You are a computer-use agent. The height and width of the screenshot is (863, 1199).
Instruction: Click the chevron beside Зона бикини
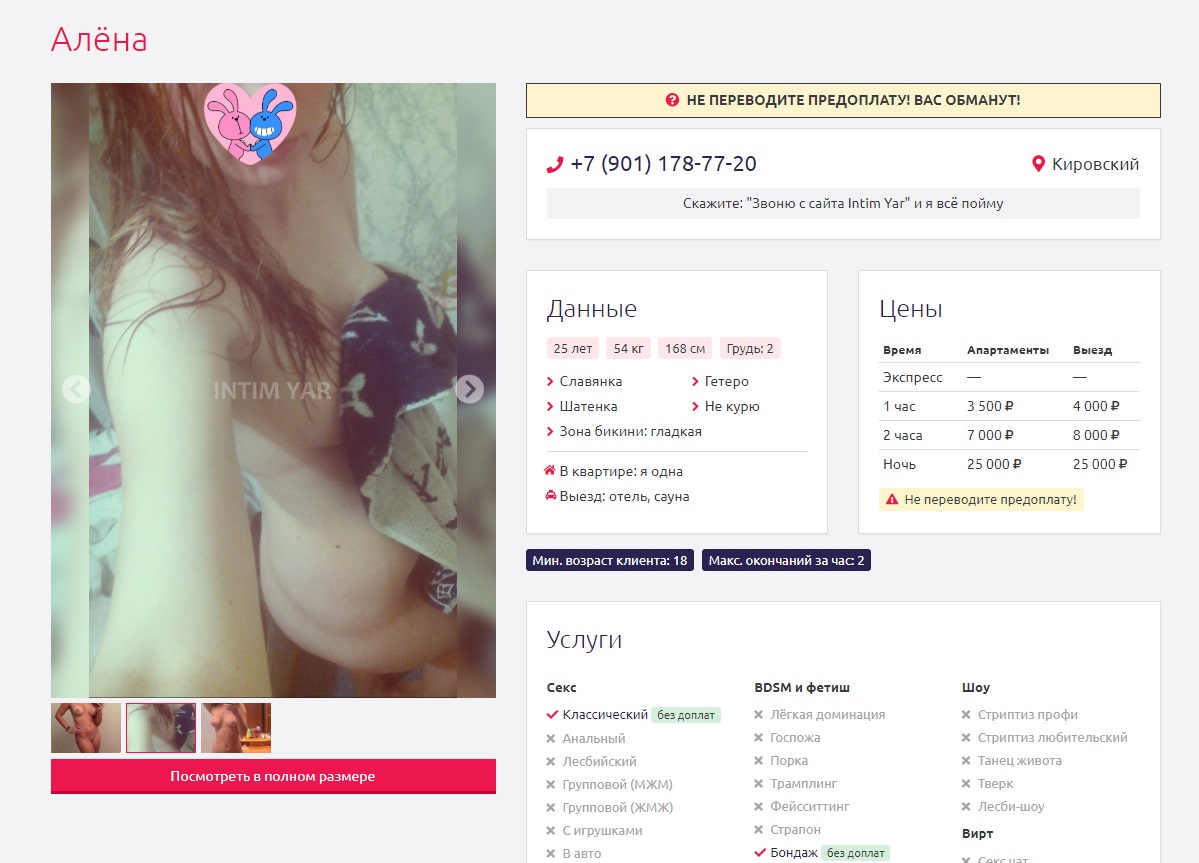click(x=550, y=432)
